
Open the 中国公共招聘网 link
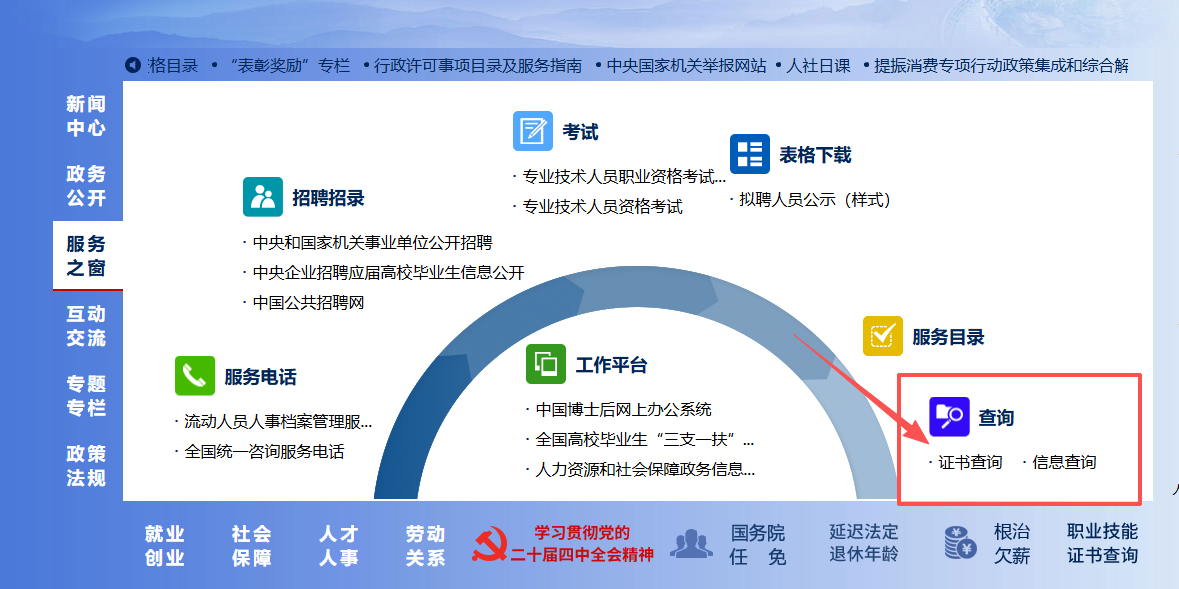(308, 302)
